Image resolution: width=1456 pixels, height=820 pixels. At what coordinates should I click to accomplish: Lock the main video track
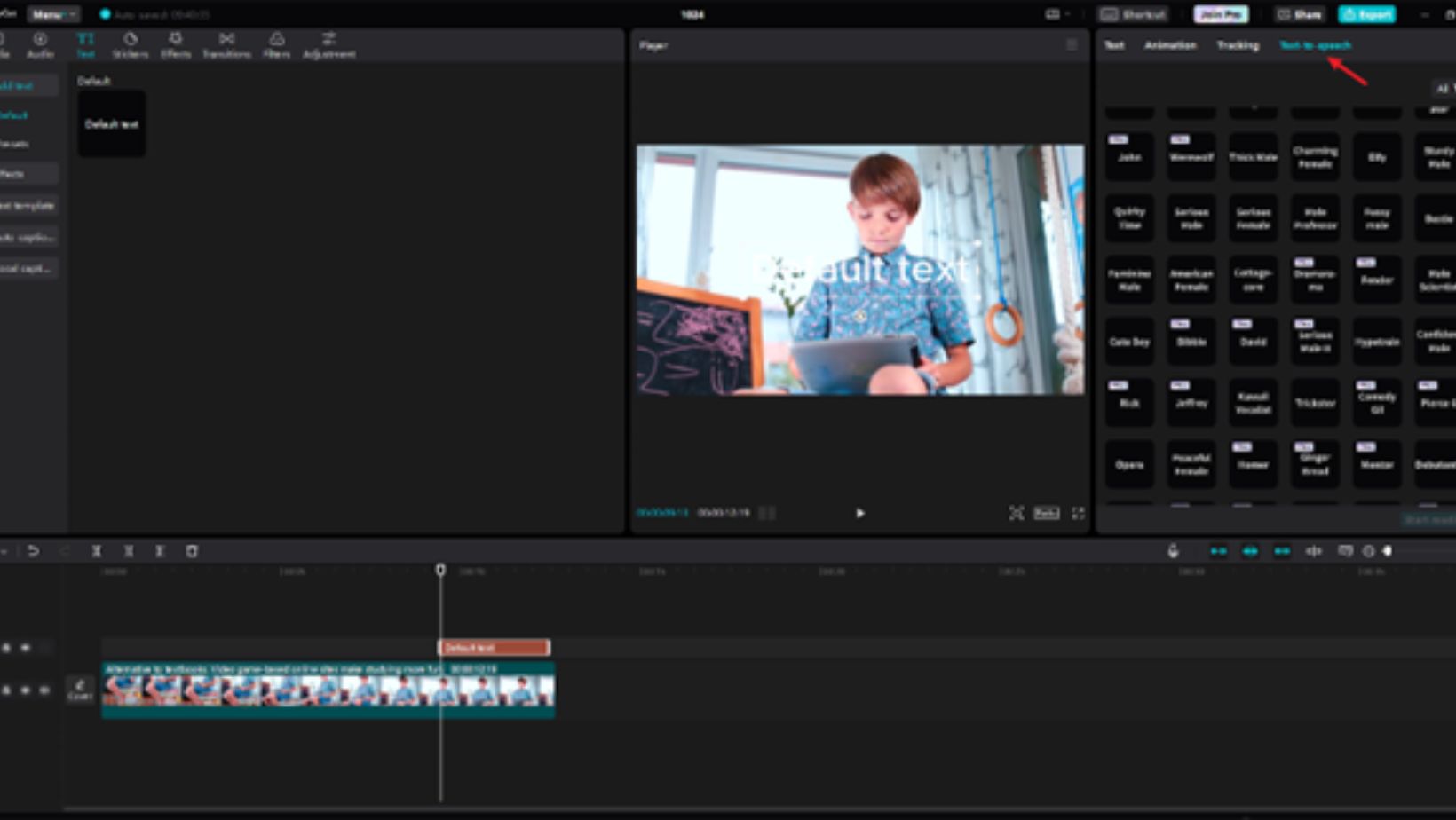(6, 690)
